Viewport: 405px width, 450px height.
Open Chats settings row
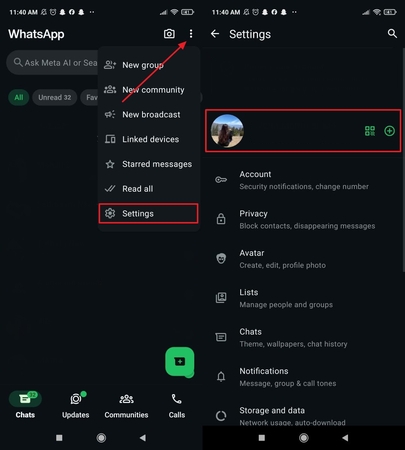pyautogui.click(x=303, y=338)
